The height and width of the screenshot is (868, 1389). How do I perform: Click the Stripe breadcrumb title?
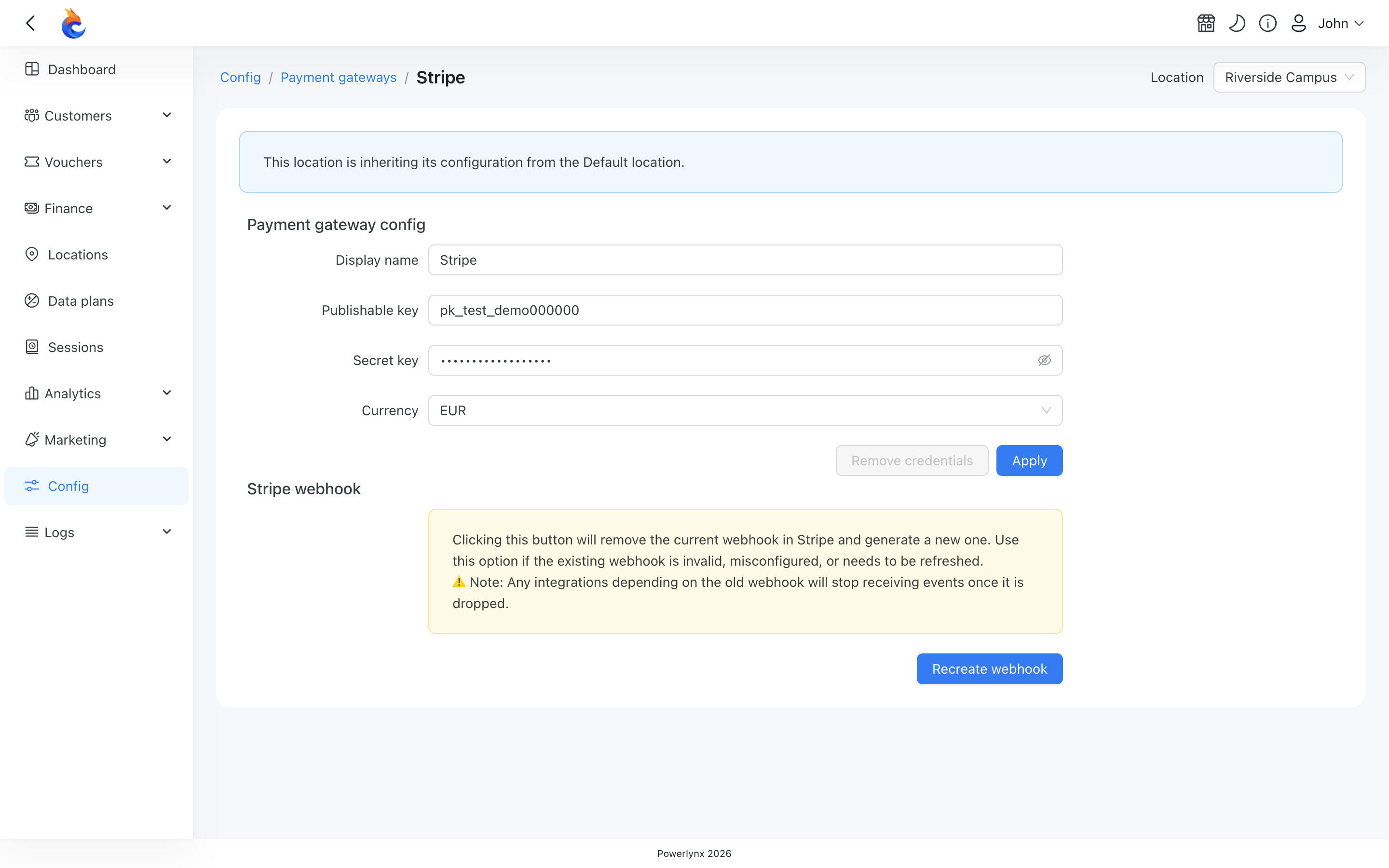(x=440, y=78)
